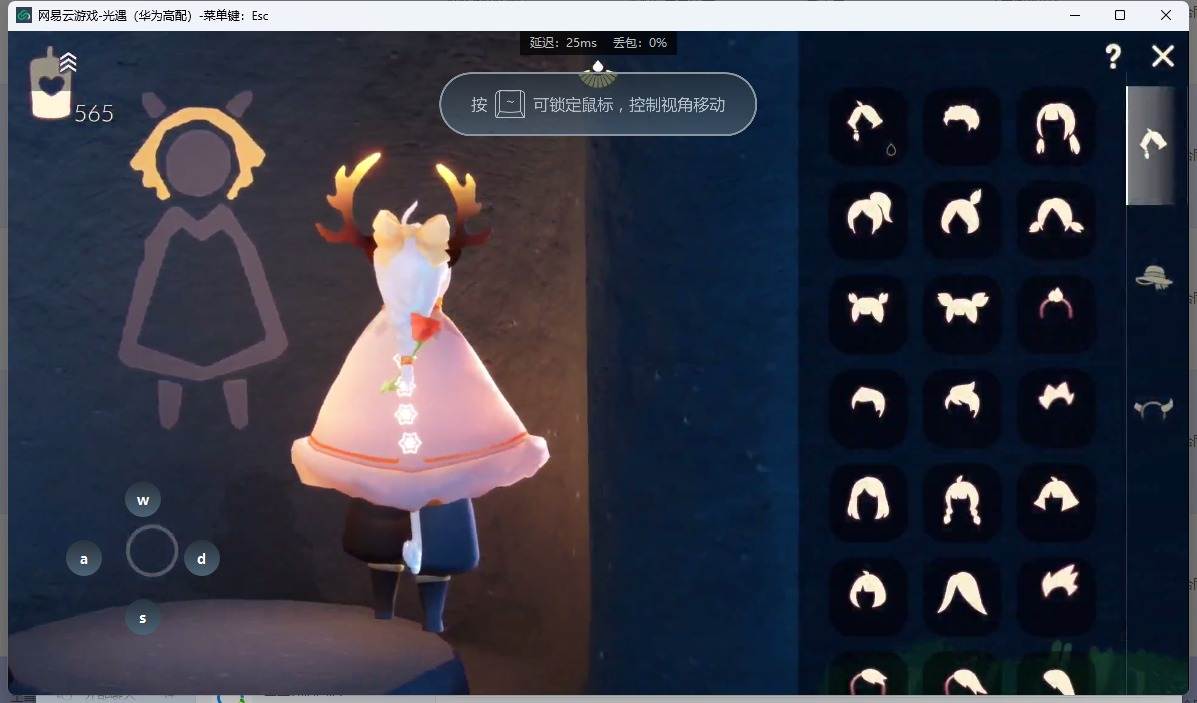Select the small spiky tuft hairstyle in the fourth row

tap(1057, 408)
